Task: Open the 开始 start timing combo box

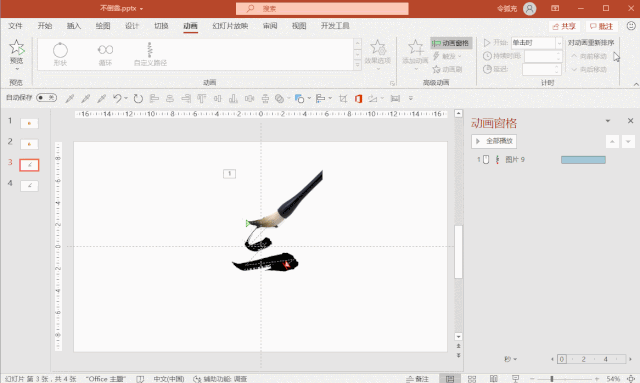Action: 536,43
